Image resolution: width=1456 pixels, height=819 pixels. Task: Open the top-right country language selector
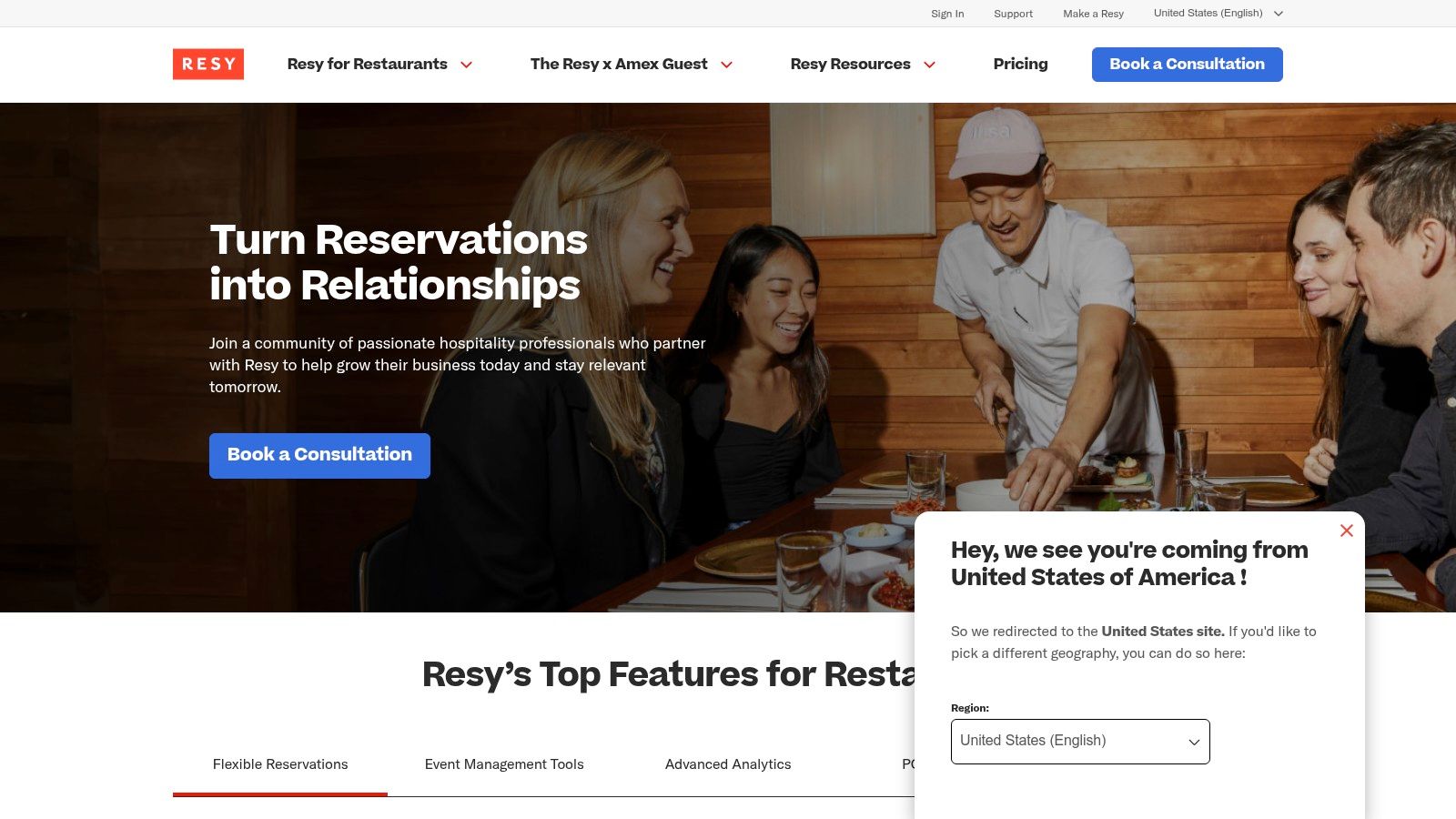pyautogui.click(x=1208, y=14)
